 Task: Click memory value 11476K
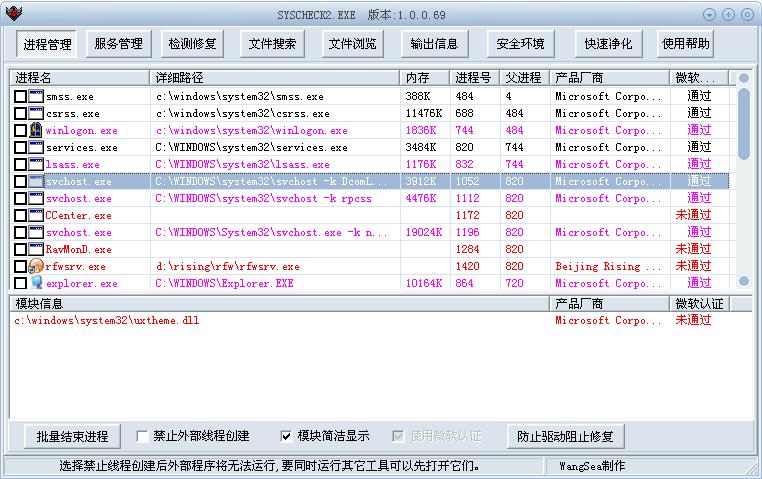[424, 113]
